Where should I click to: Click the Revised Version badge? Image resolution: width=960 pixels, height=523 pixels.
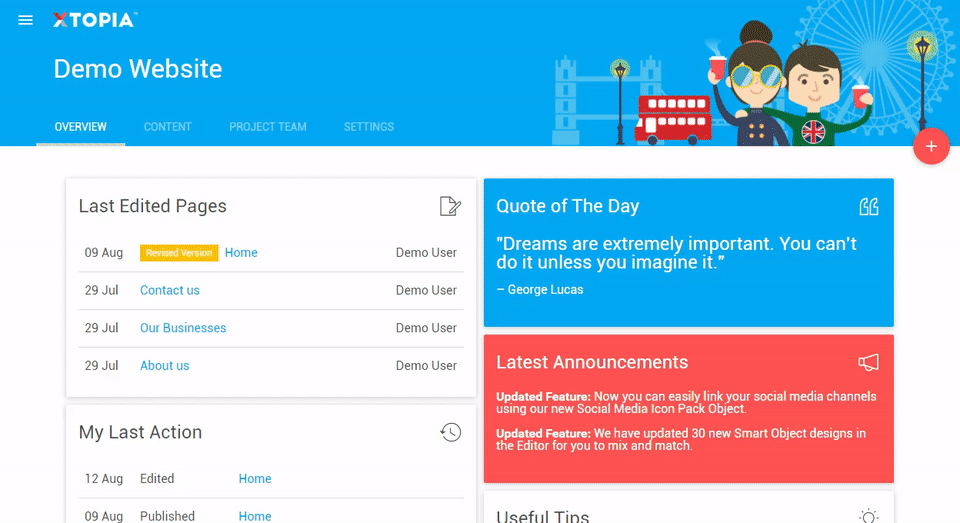click(x=179, y=253)
